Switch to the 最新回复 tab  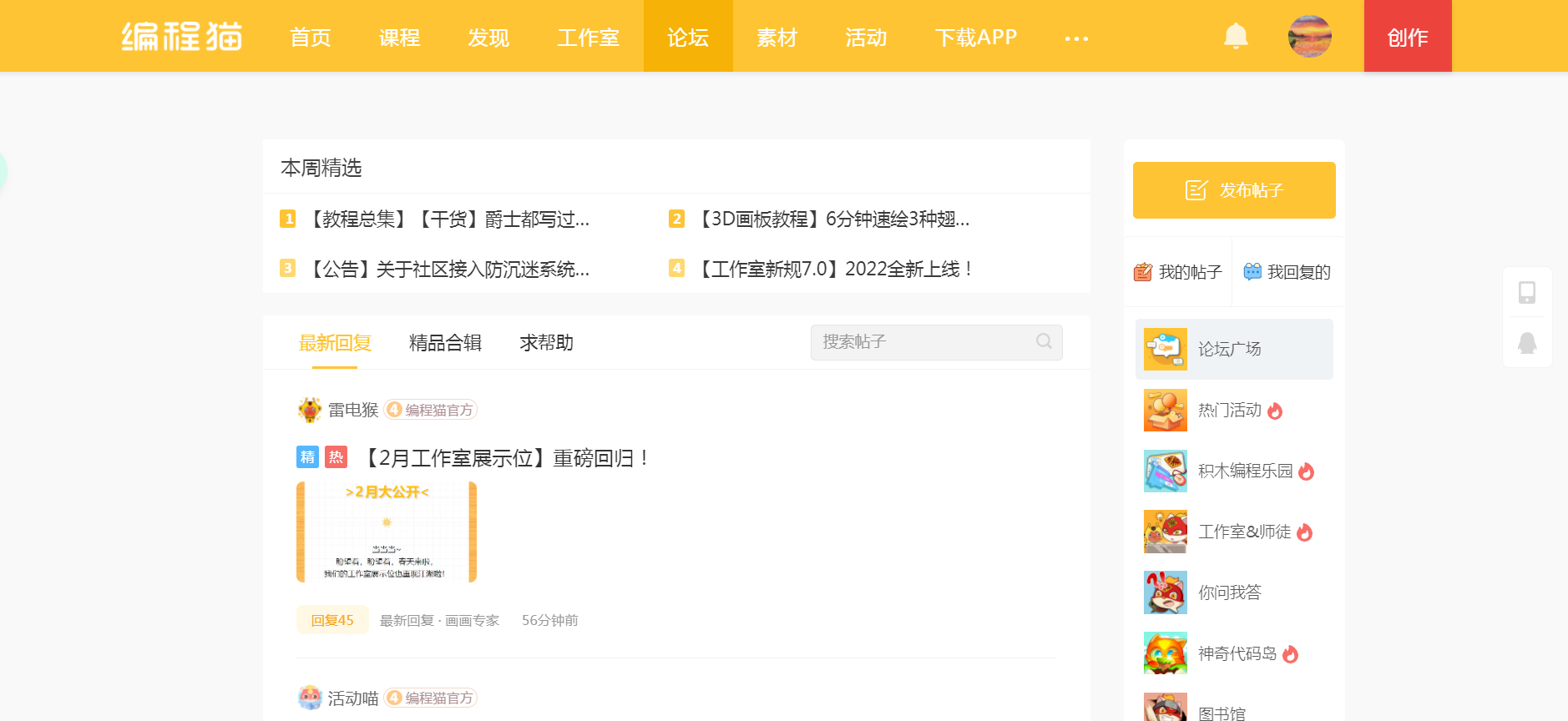click(335, 343)
